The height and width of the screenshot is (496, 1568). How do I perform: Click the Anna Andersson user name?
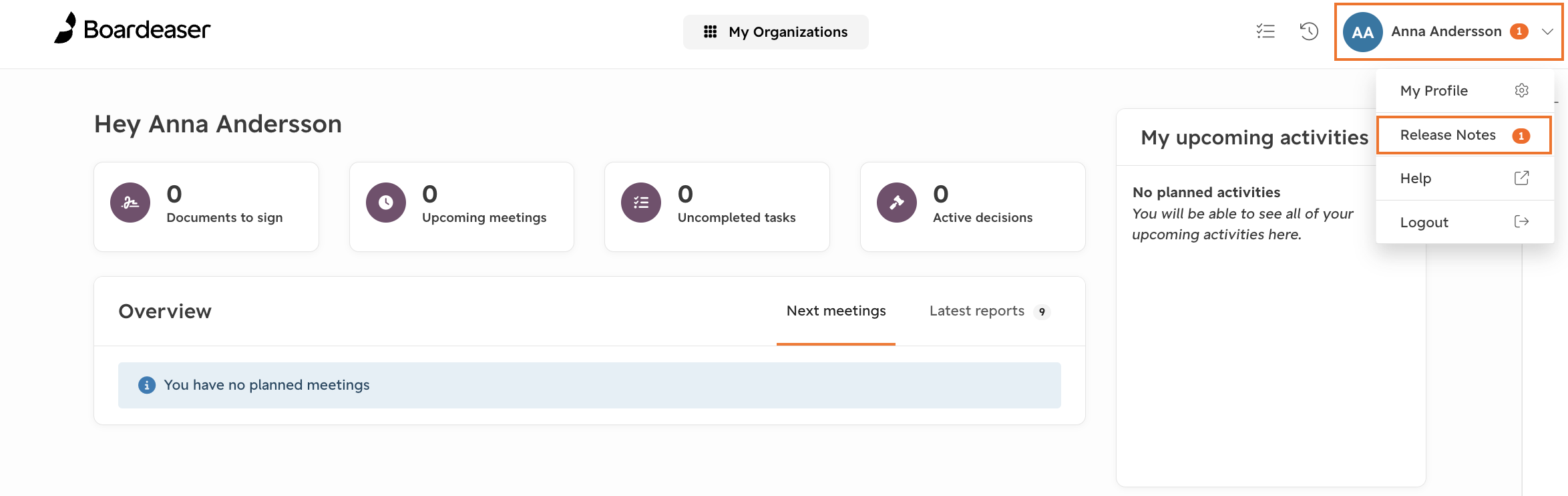(x=1446, y=31)
